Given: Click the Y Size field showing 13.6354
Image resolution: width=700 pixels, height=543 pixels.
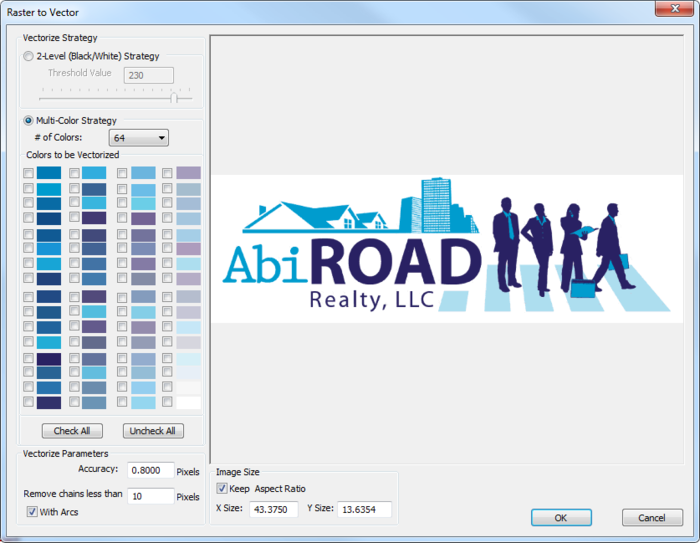Looking at the screenshot, I should [364, 509].
